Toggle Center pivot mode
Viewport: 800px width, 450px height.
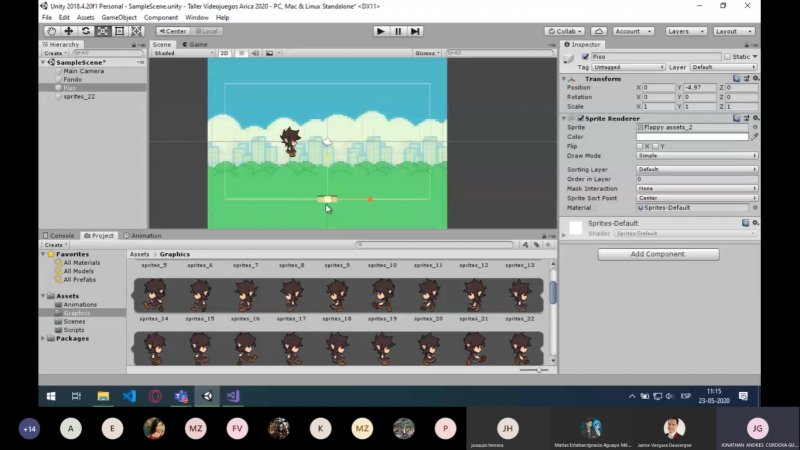point(173,31)
